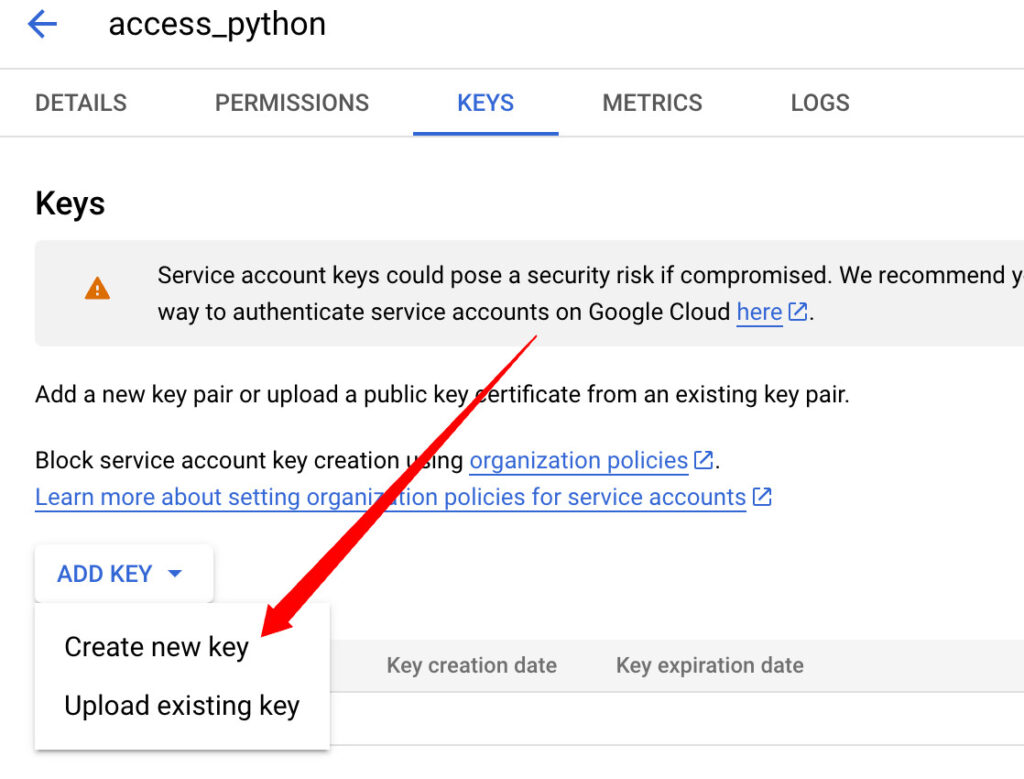Click the orange warning triangle icon

coord(97,290)
